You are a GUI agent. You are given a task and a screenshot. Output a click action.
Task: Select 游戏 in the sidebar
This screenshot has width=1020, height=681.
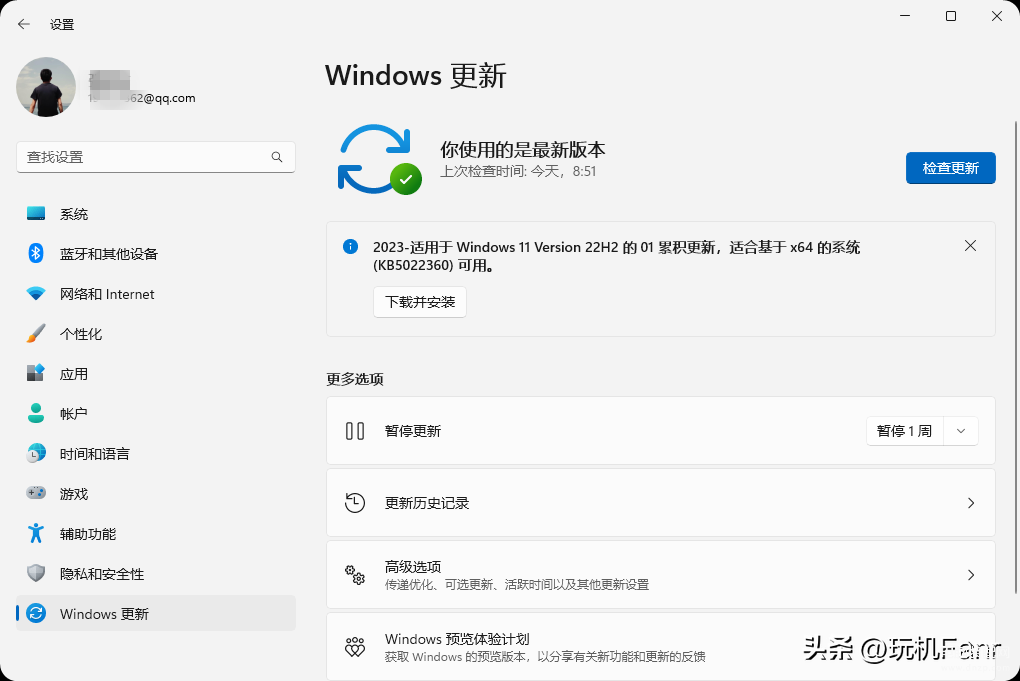(155, 494)
